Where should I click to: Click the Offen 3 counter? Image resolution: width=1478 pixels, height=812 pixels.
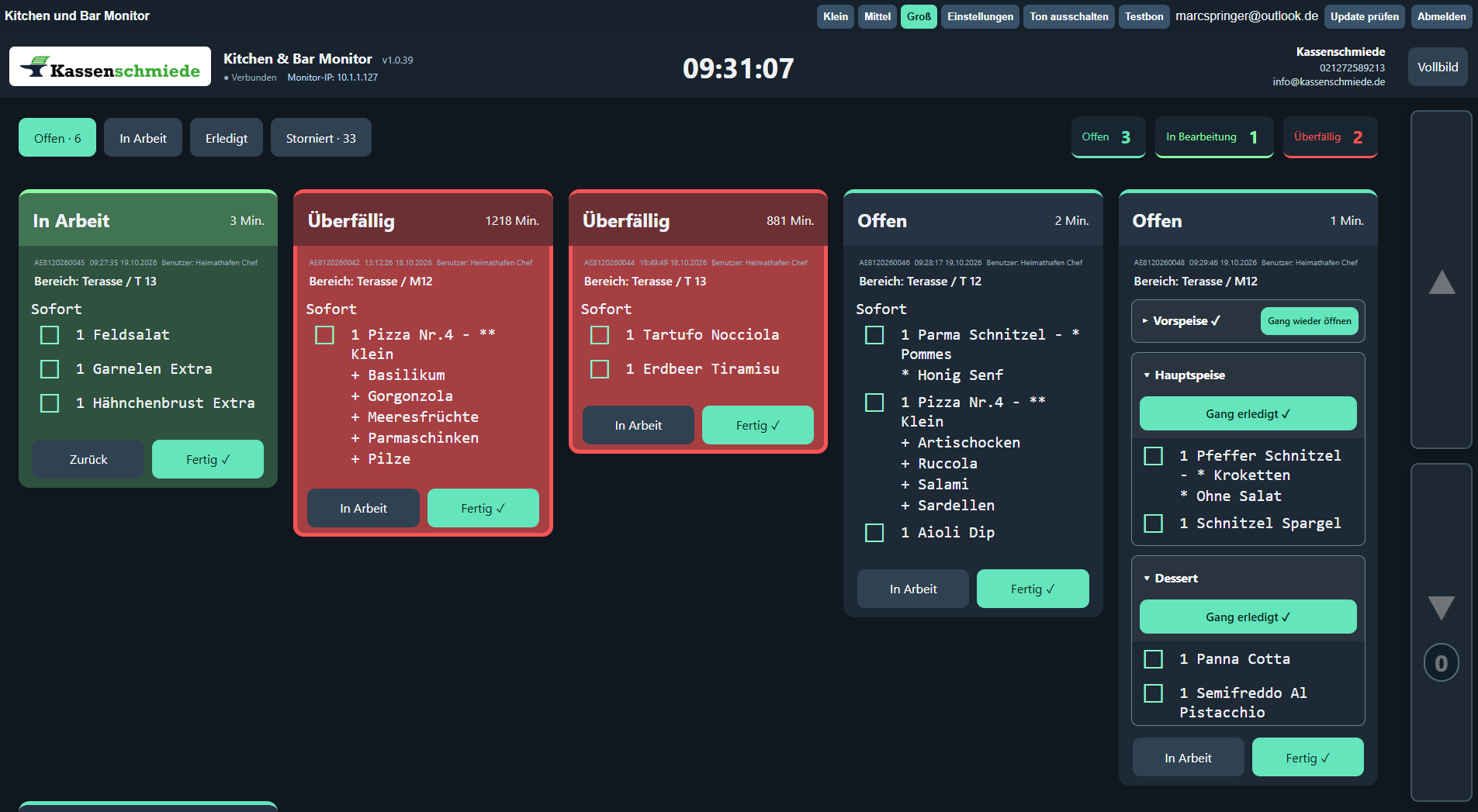coord(1108,137)
